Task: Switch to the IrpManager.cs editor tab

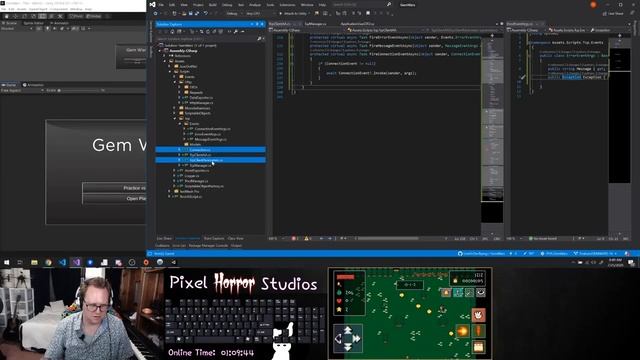Action: pyautogui.click(x=315, y=24)
